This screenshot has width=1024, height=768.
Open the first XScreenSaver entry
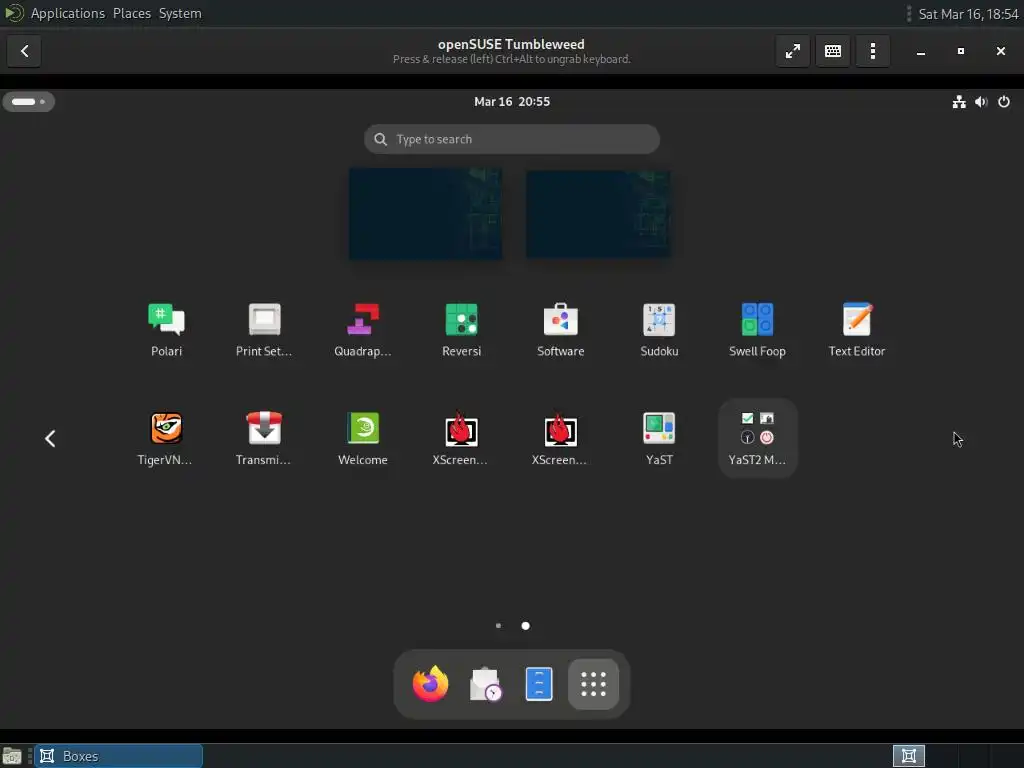coord(461,438)
